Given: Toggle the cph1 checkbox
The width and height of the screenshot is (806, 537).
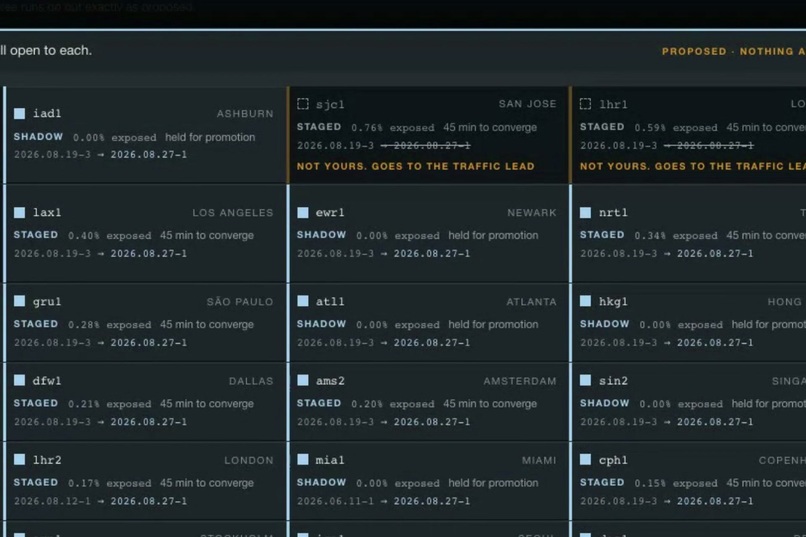Looking at the screenshot, I should coord(585,459).
